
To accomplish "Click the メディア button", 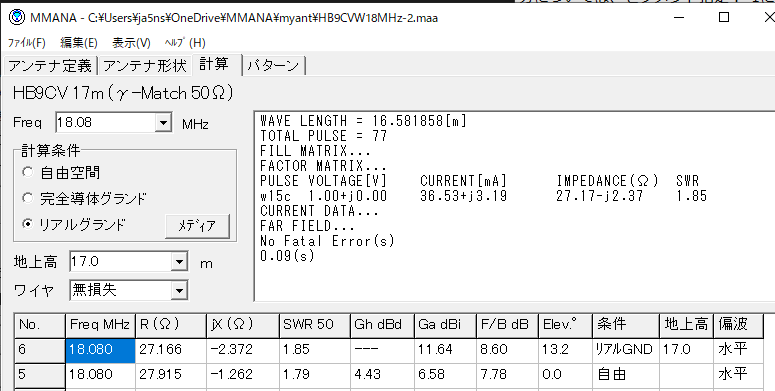I will pos(197,226).
